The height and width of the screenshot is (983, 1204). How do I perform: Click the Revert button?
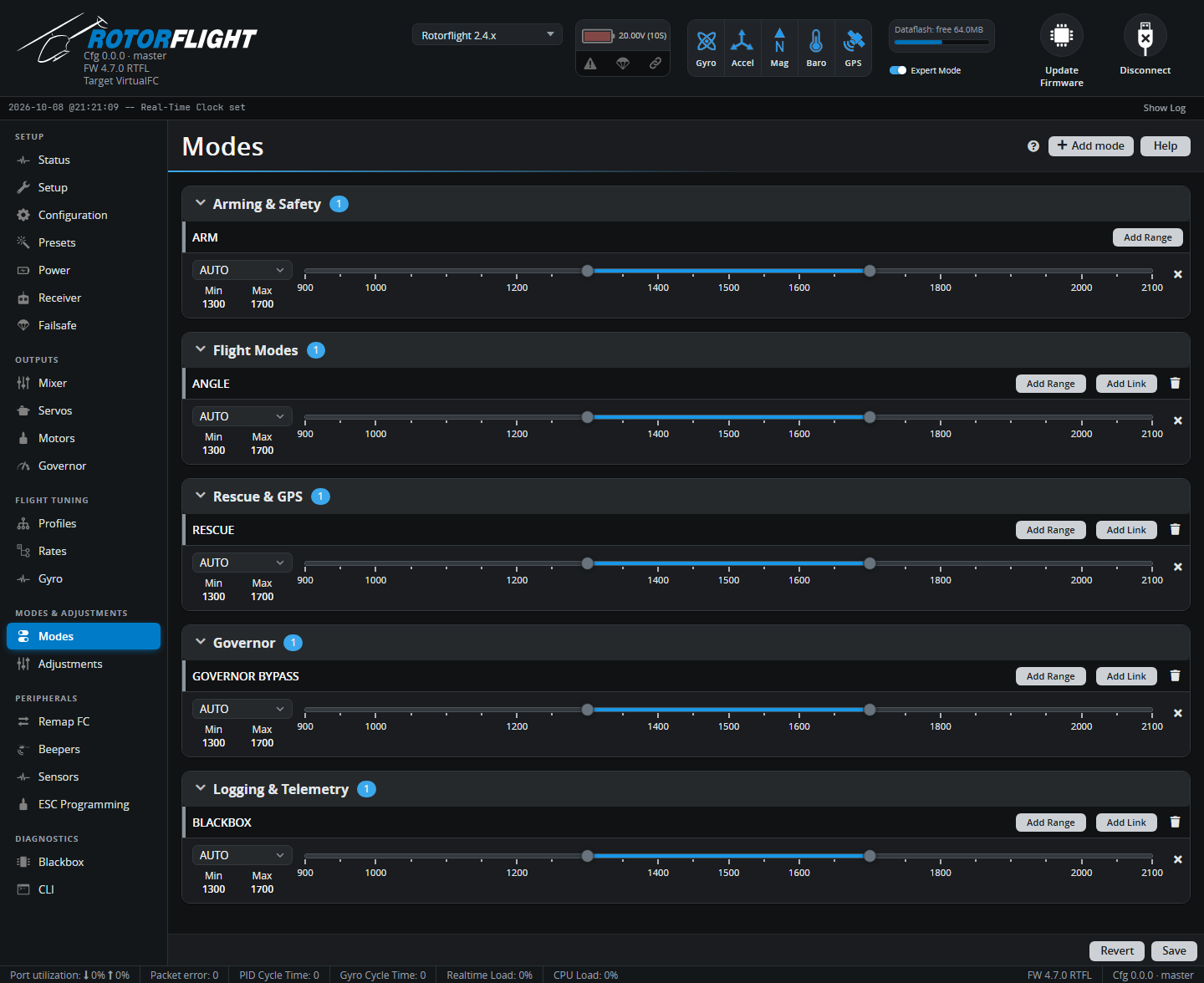[x=1117, y=951]
